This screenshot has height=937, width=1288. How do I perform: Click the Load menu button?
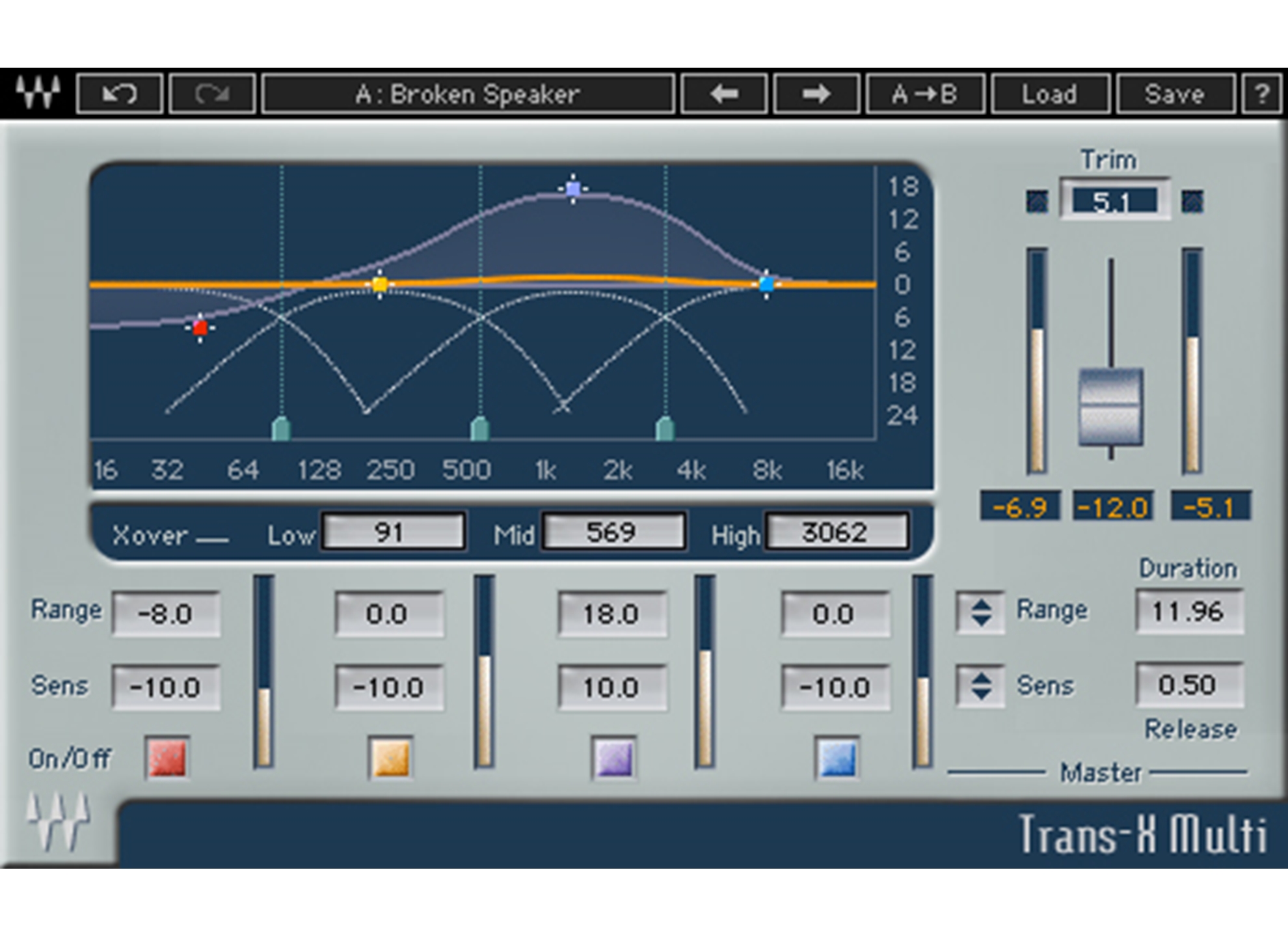(x=1049, y=94)
